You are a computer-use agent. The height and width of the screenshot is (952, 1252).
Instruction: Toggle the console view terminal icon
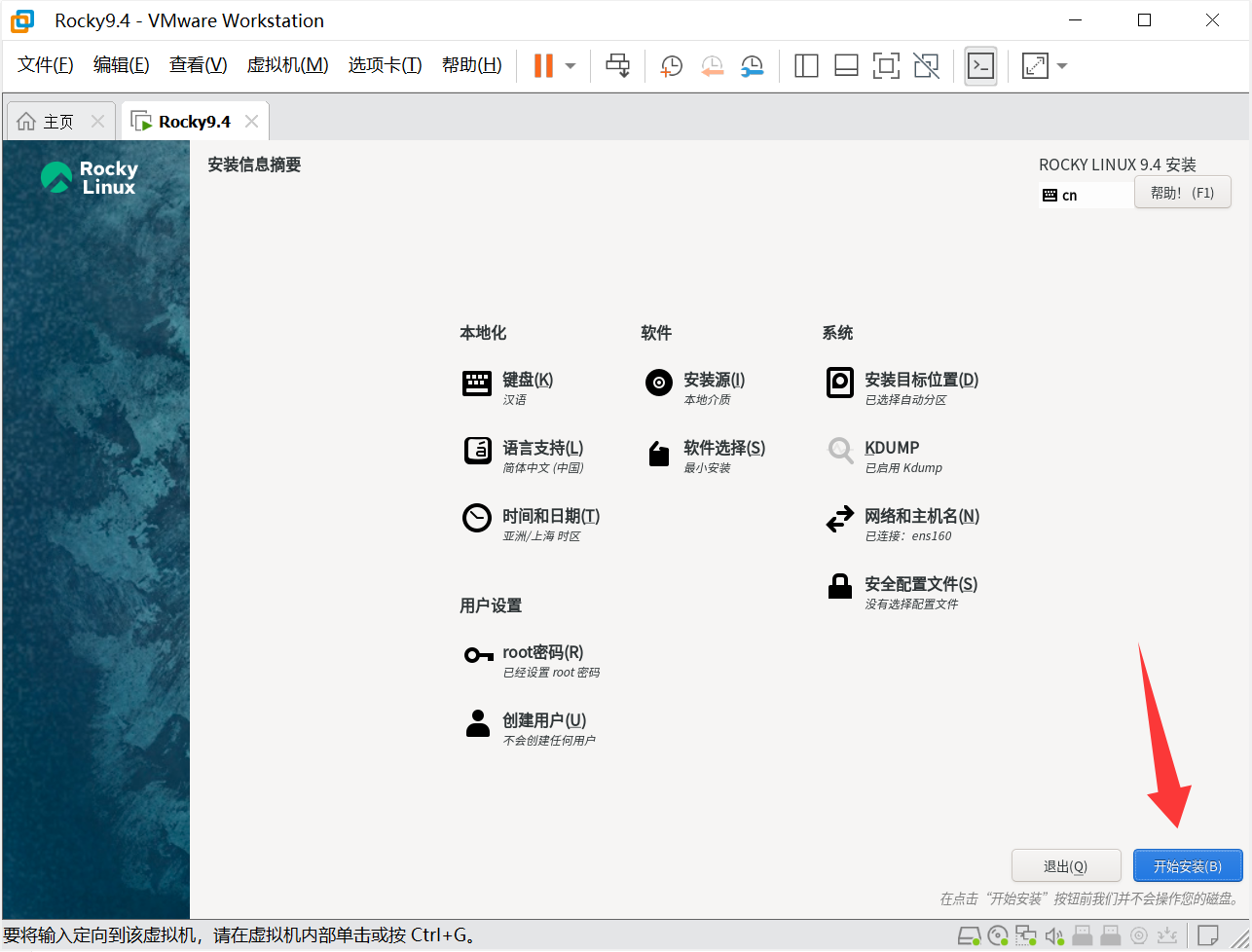[x=980, y=65]
